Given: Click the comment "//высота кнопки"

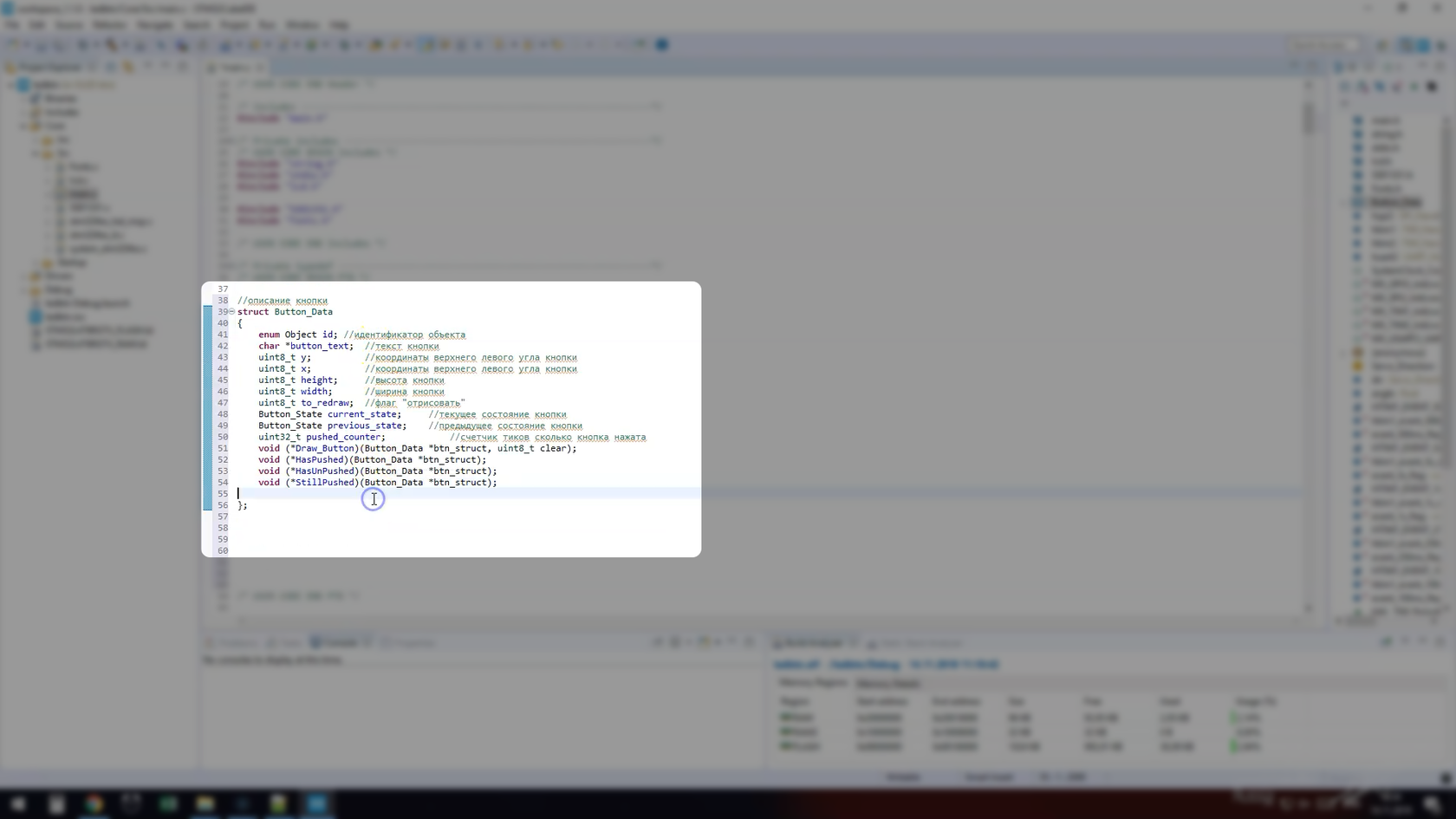Looking at the screenshot, I should point(405,380).
